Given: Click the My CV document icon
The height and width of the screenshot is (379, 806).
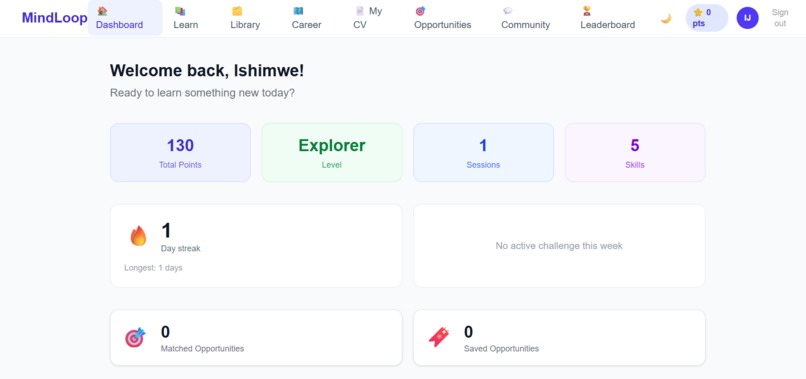Looking at the screenshot, I should [360, 11].
